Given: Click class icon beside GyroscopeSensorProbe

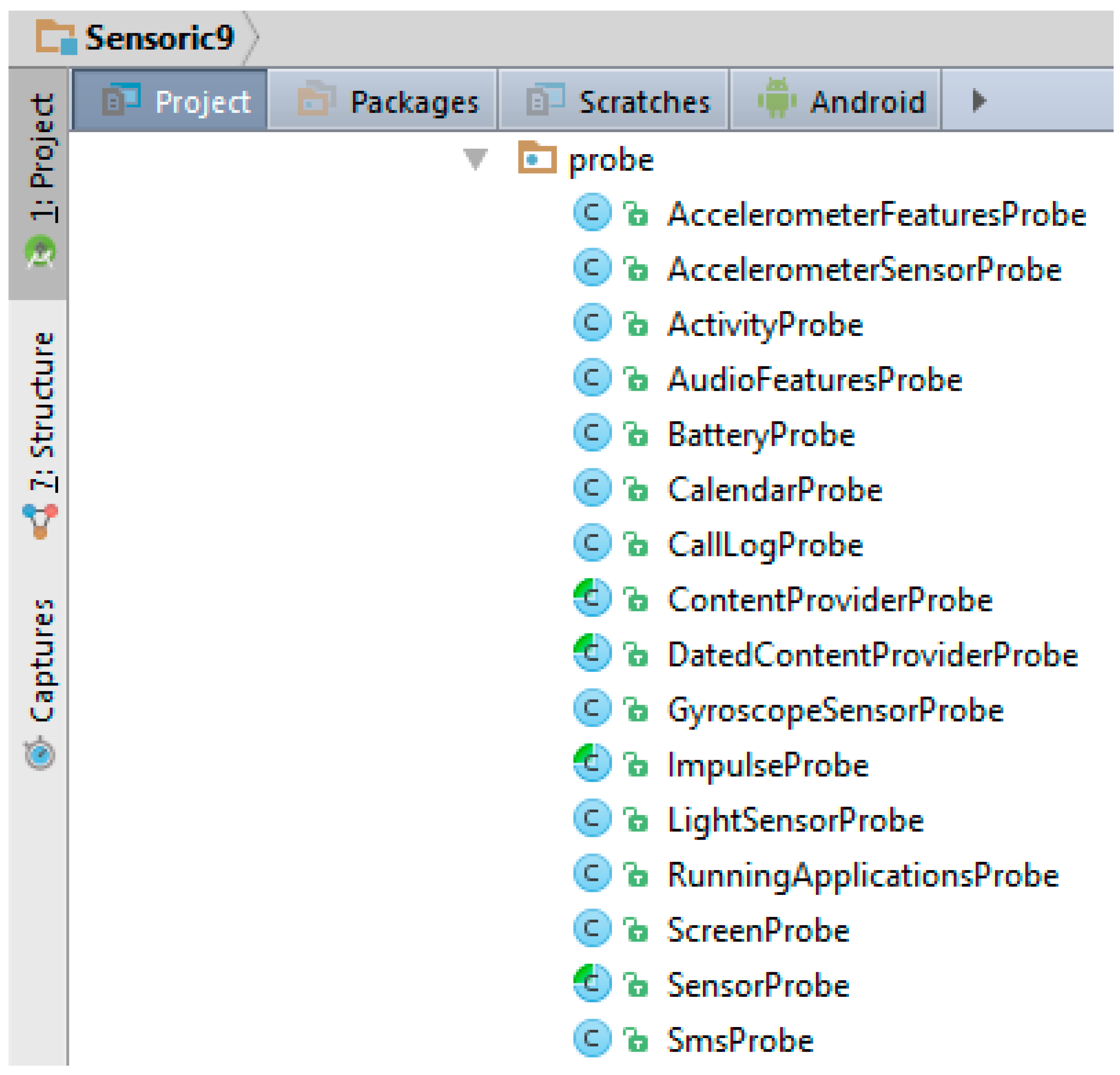Looking at the screenshot, I should point(592,708).
